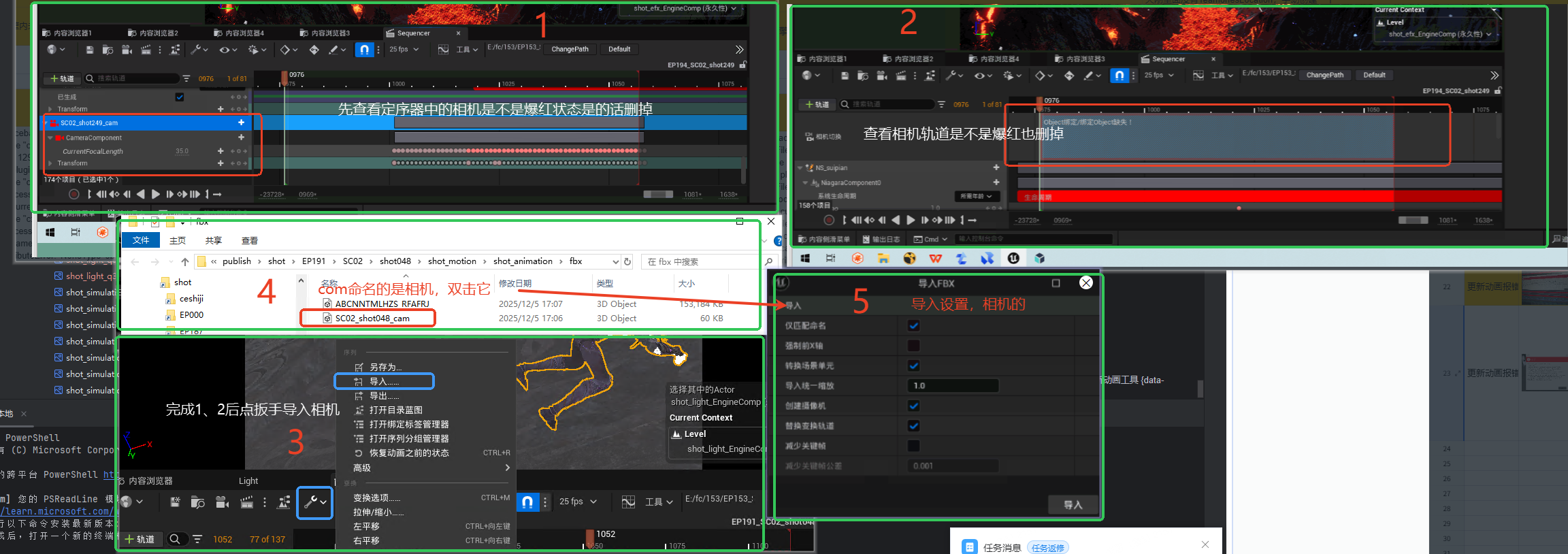This screenshot has height=554, width=1568.
Task: Open the 25 fps dropdown in panel 3
Action: point(578,502)
